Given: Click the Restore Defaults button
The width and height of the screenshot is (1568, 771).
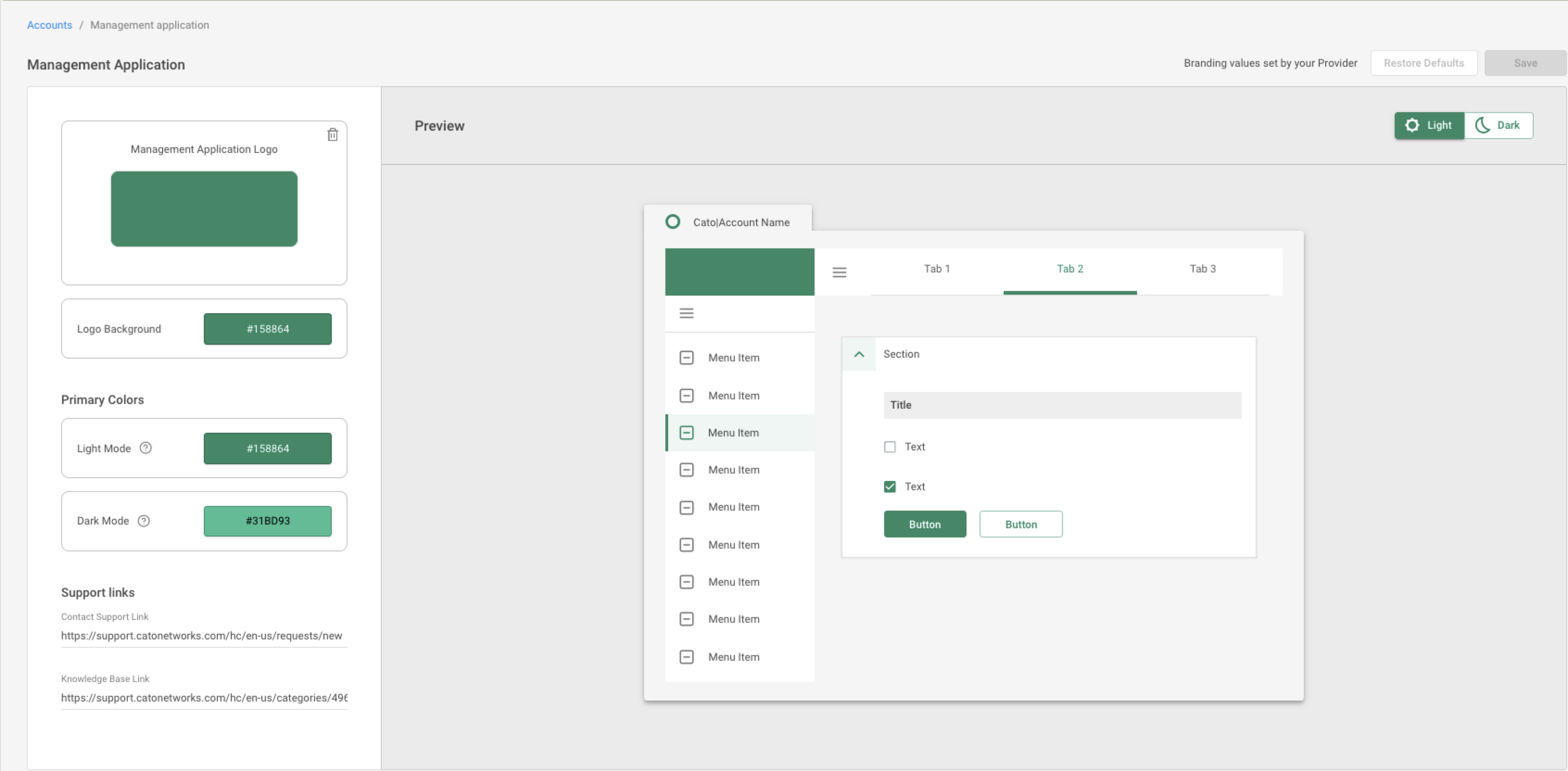Looking at the screenshot, I should (1424, 63).
